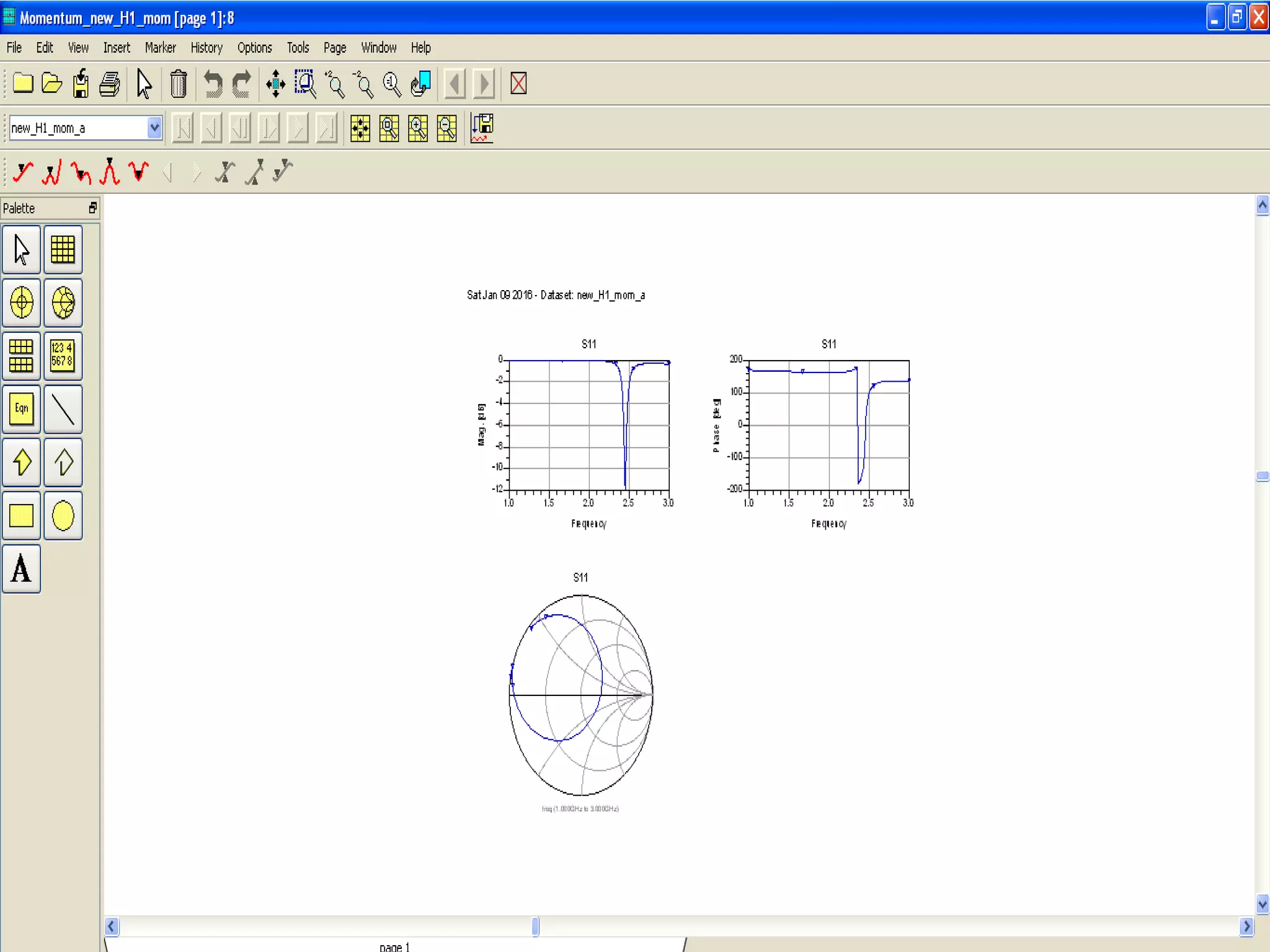Image resolution: width=1270 pixels, height=952 pixels.
Task: Click the vertical scrollbar down arrow
Action: (x=1262, y=904)
